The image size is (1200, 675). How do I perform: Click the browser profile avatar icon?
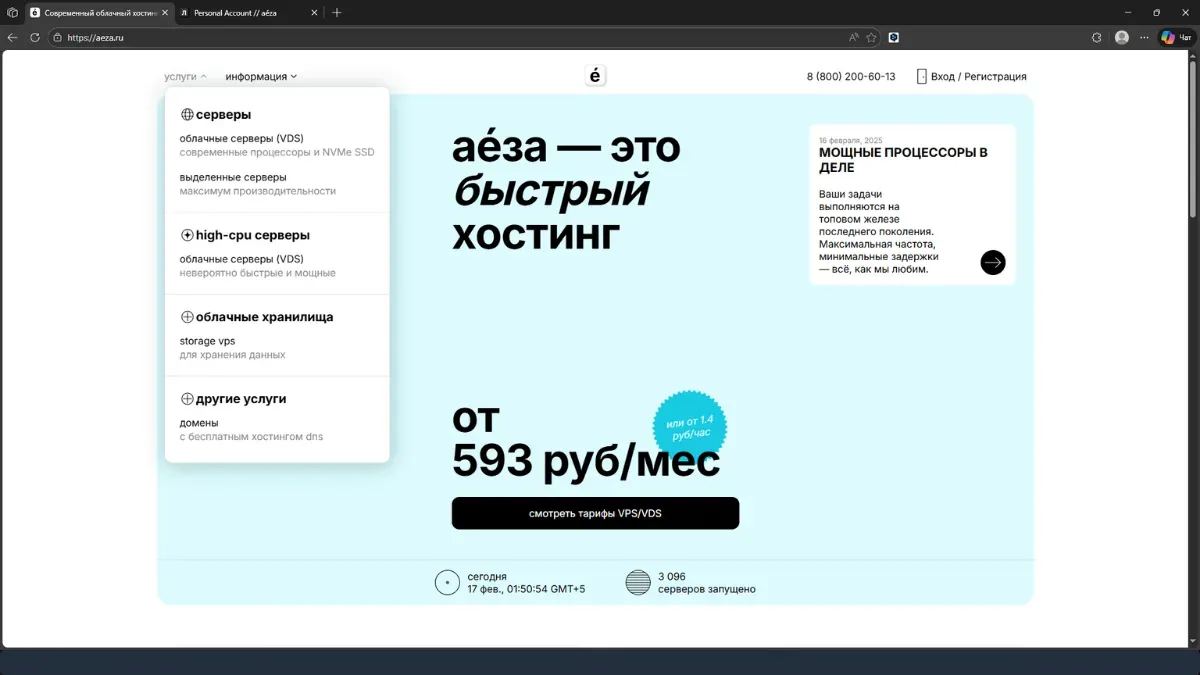tap(1121, 37)
